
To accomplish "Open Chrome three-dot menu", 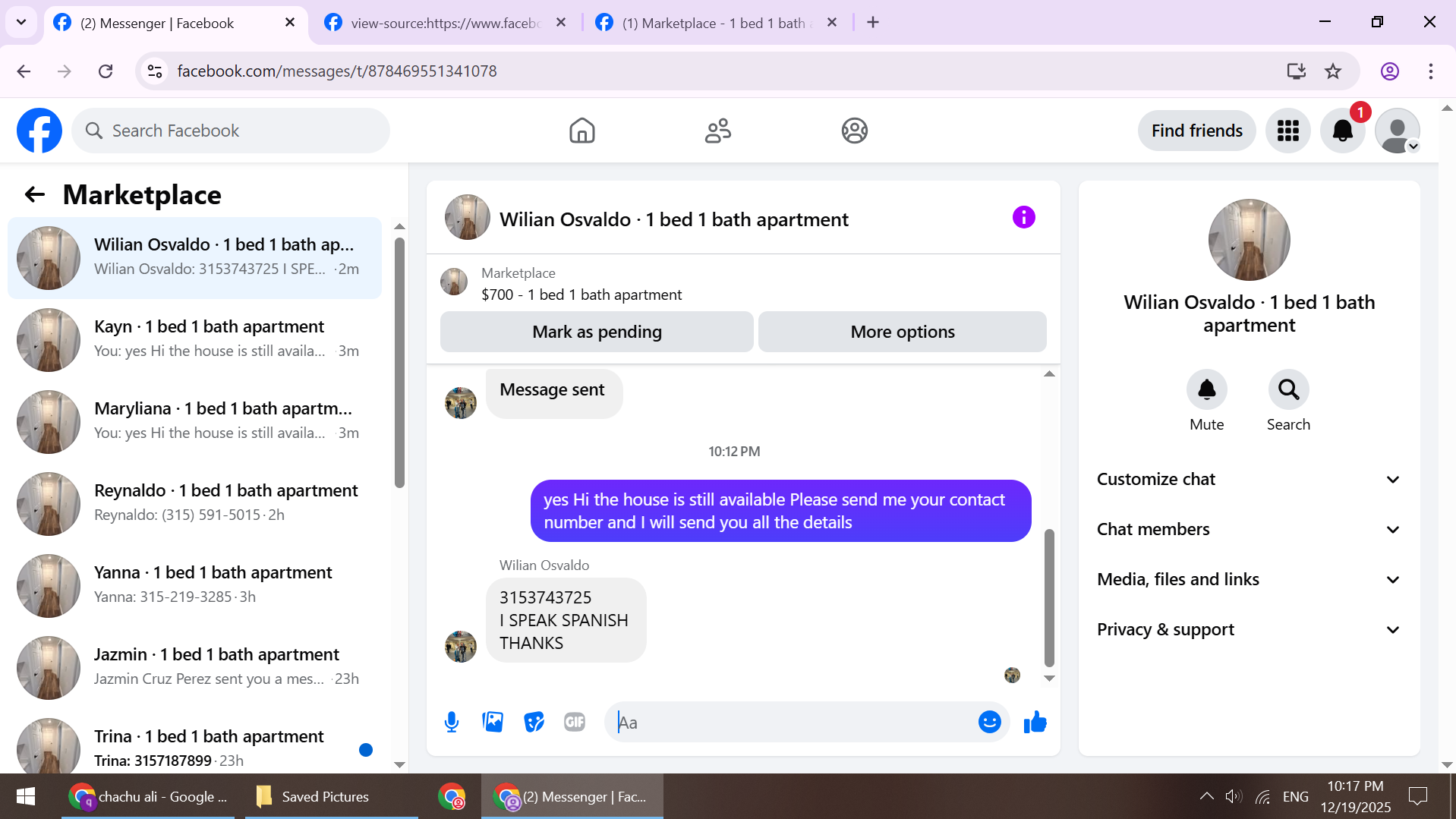I will coord(1431,71).
